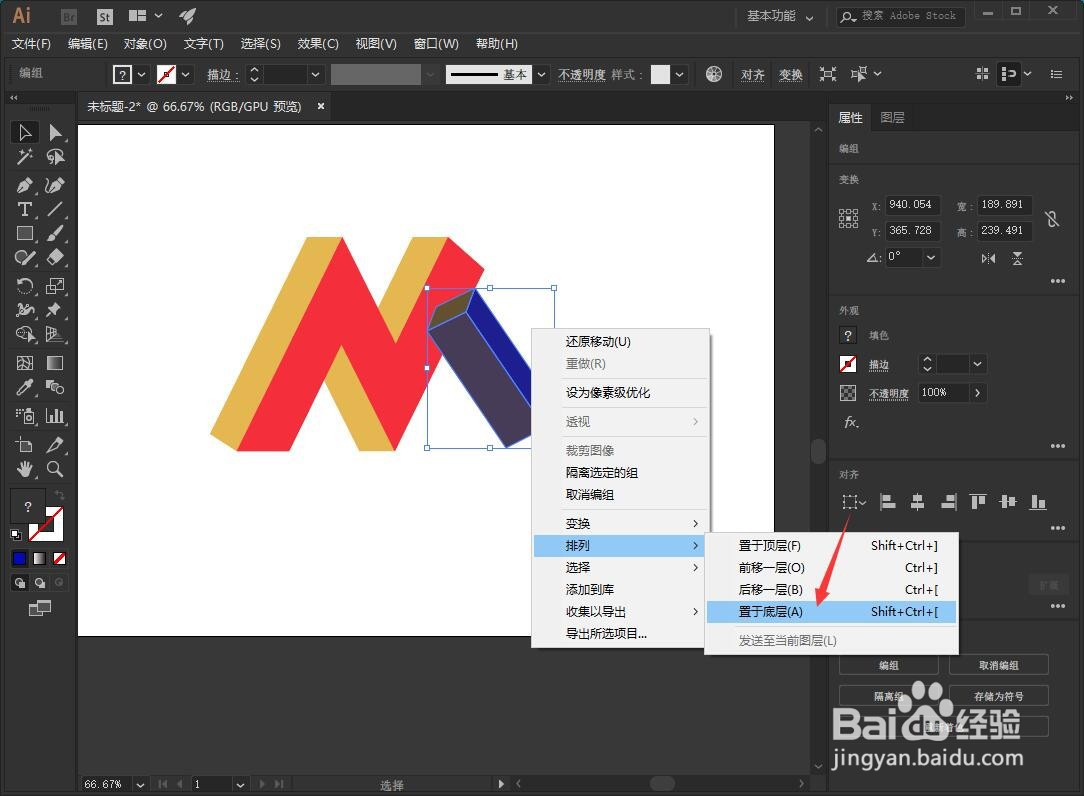Screen dimensions: 1084x796
Task: Choose the Lasso tool
Action: (55, 157)
